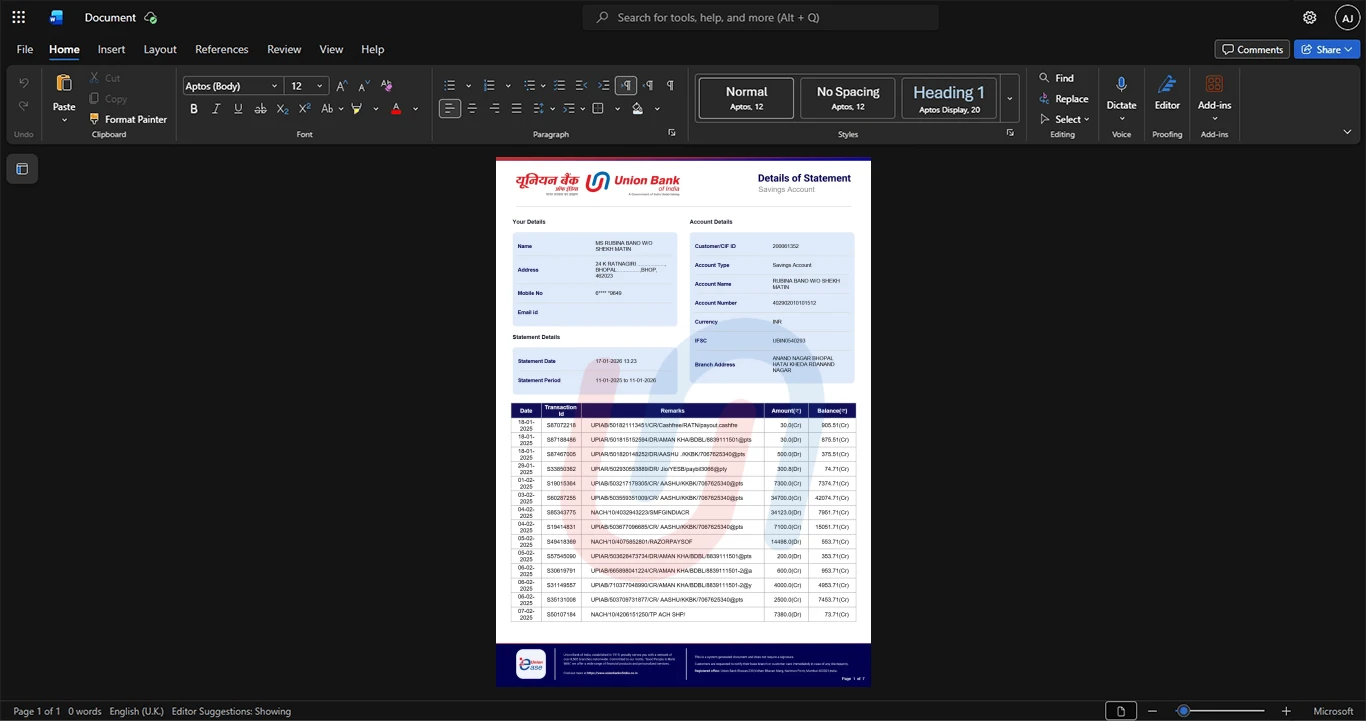The image size is (1366, 721).
Task: Increase paragraph indent
Action: click(603, 86)
